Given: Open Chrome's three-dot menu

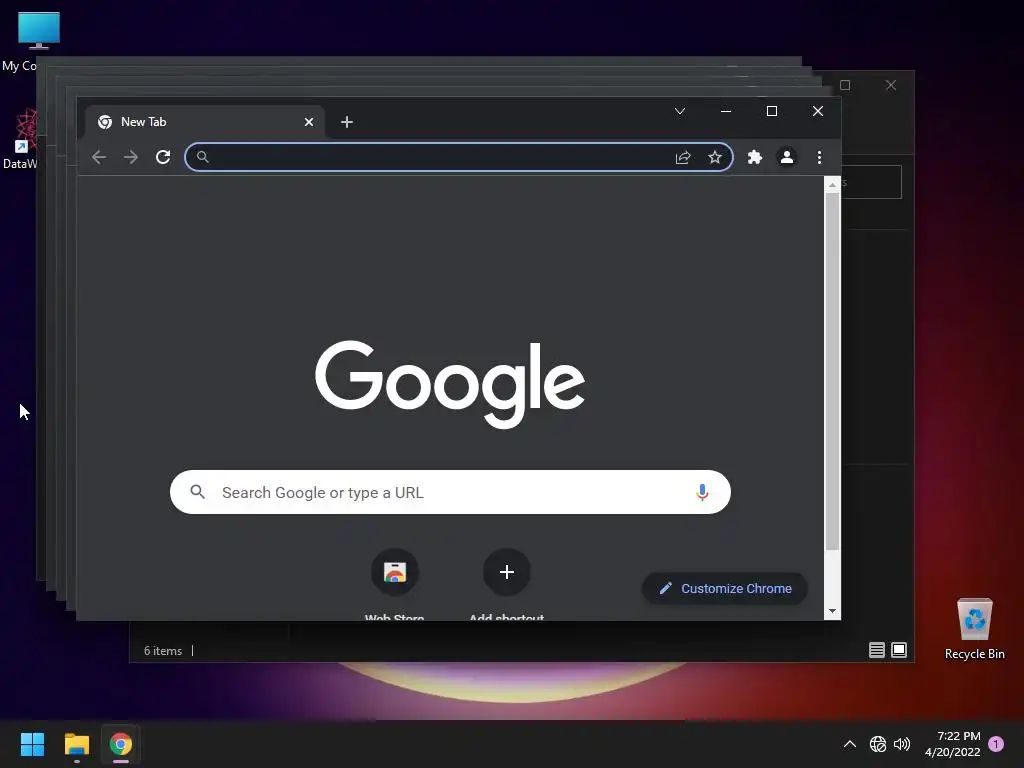Looking at the screenshot, I should [820, 157].
